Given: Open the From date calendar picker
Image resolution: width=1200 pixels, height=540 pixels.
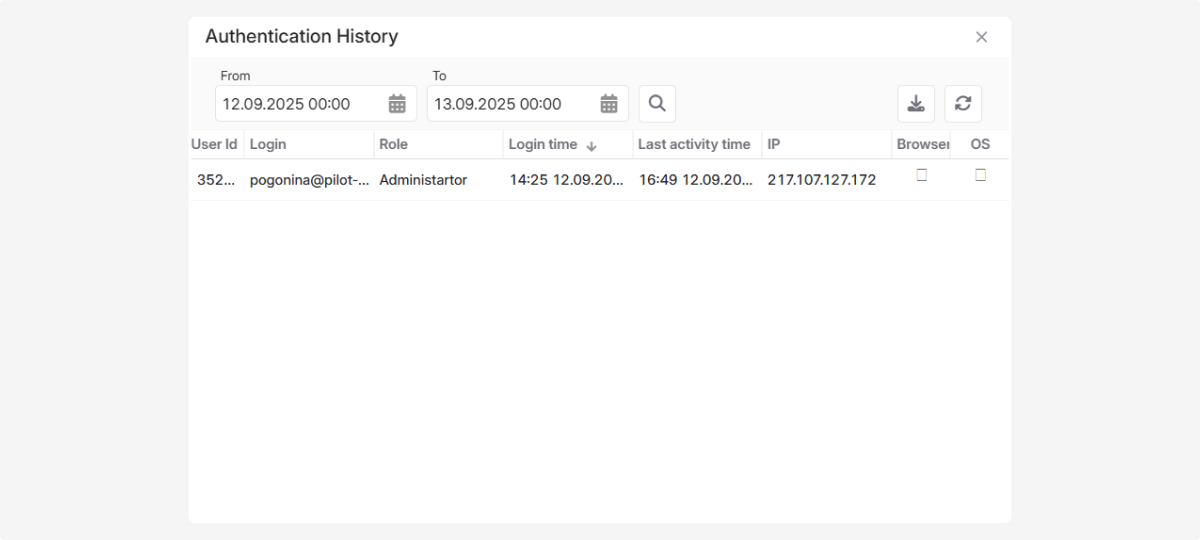Looking at the screenshot, I should [397, 104].
